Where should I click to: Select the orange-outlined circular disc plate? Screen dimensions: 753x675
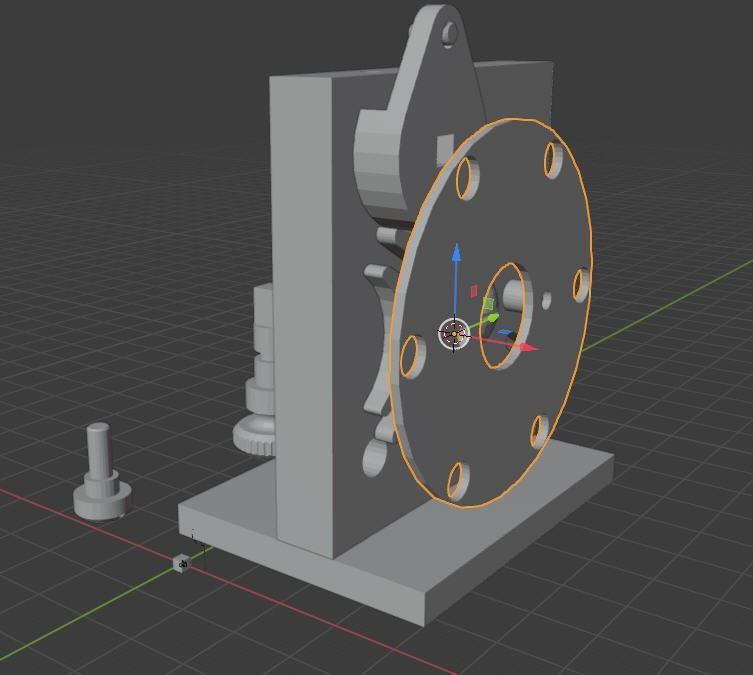491,313
